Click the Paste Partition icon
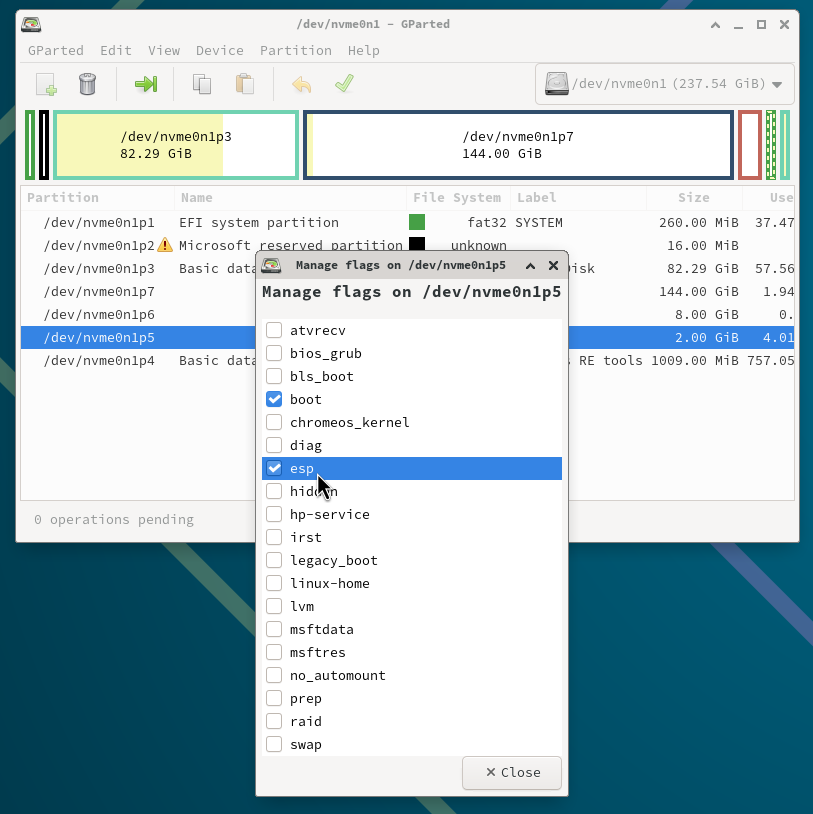 [x=245, y=84]
